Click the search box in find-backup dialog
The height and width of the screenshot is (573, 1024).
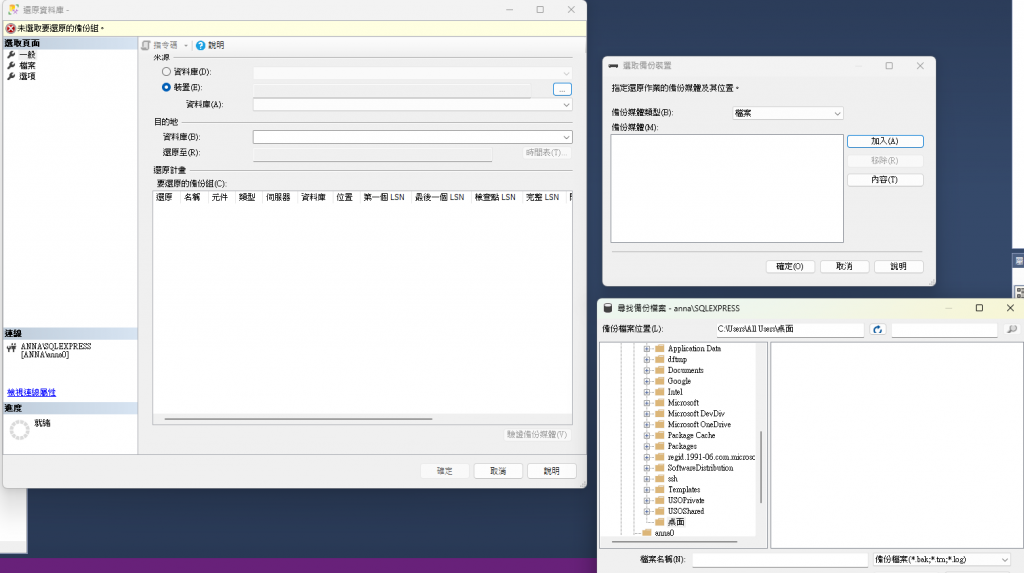tap(944, 329)
